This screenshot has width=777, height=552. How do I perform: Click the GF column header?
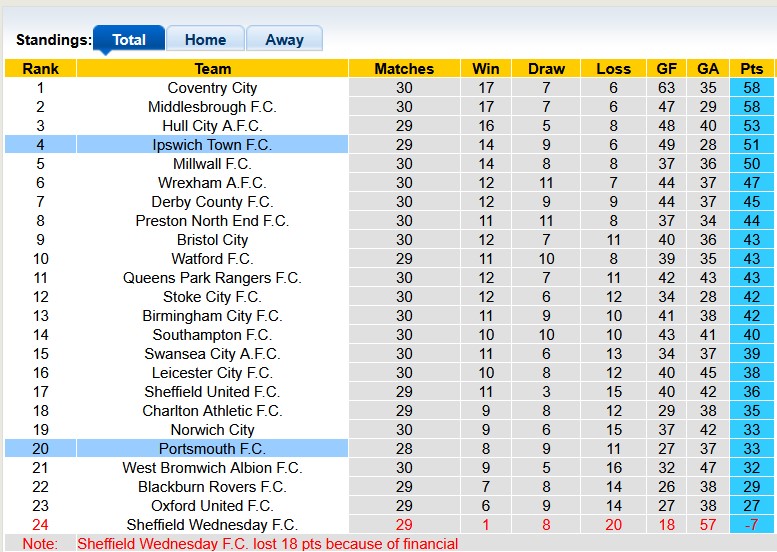pos(666,69)
